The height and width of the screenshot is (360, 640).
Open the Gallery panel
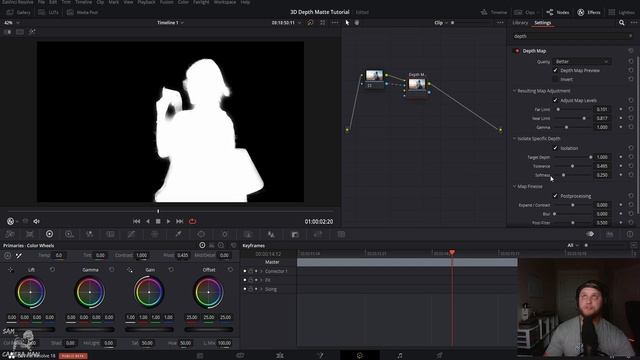coord(19,12)
